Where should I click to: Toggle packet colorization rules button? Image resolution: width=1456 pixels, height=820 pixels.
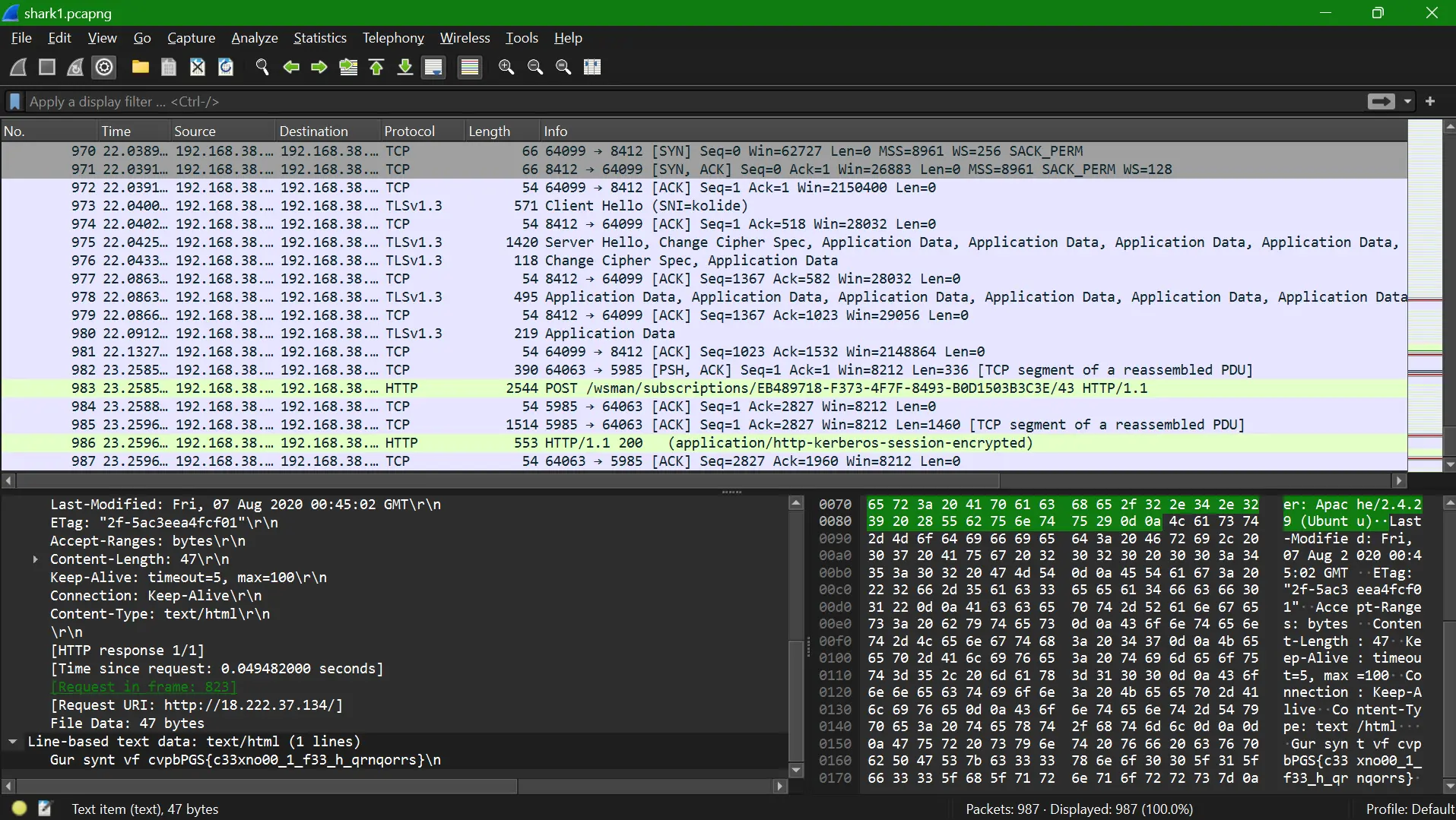(470, 67)
